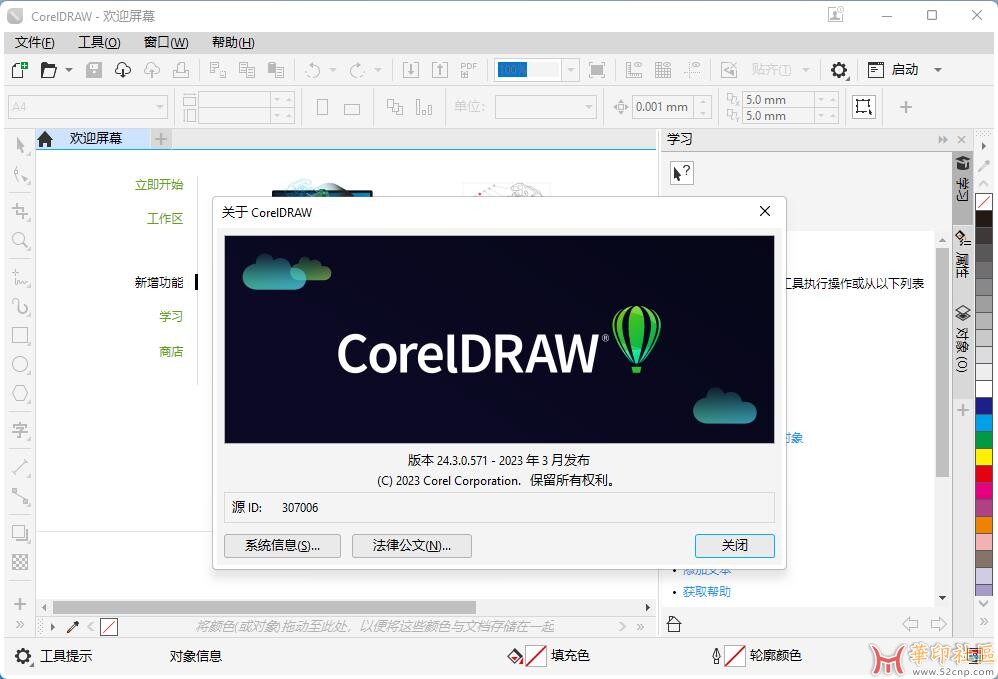The image size is (998, 679).
Task: Open the File (文件) menu
Action: coord(34,43)
